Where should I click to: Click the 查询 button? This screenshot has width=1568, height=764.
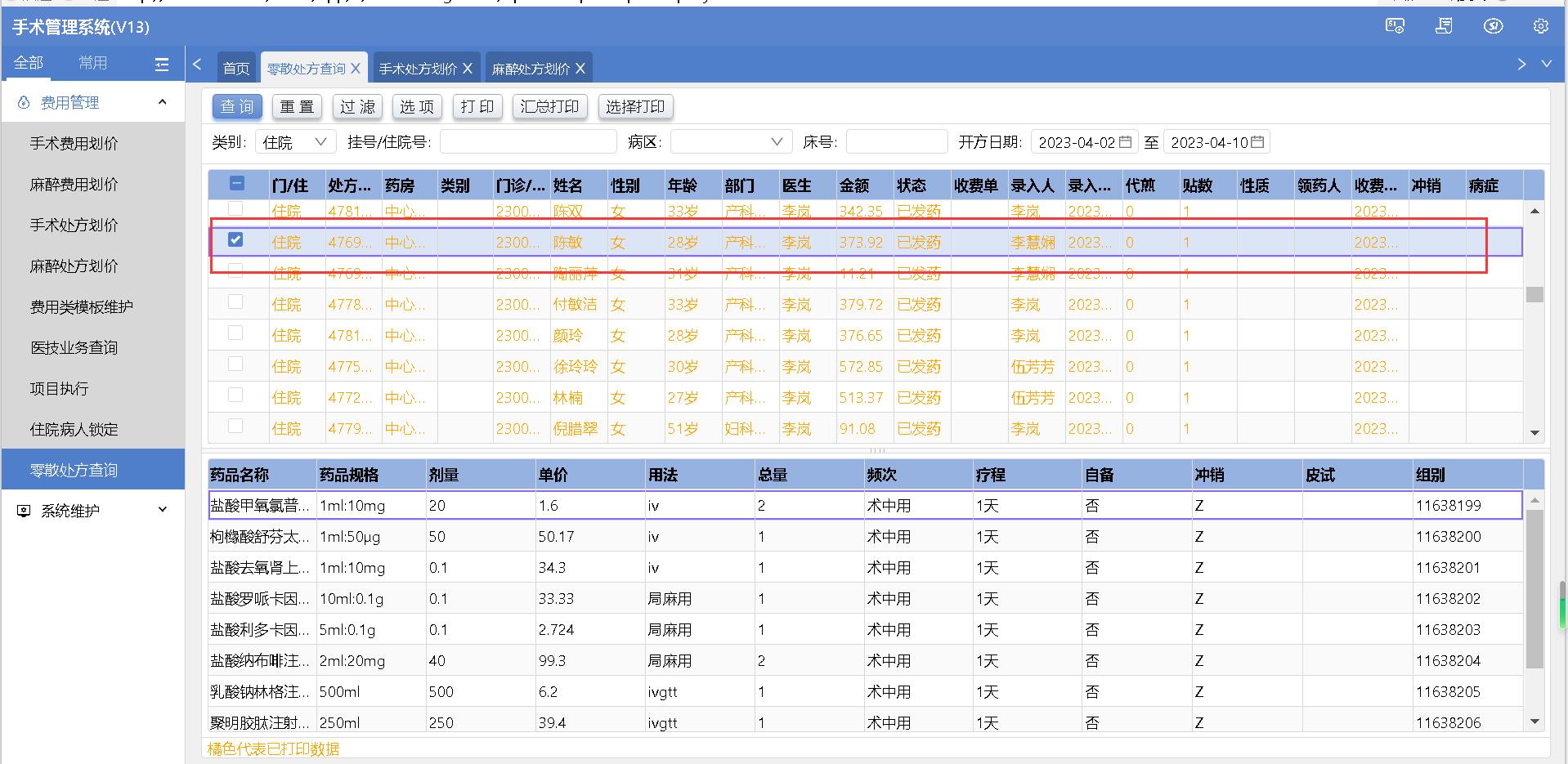(x=237, y=106)
